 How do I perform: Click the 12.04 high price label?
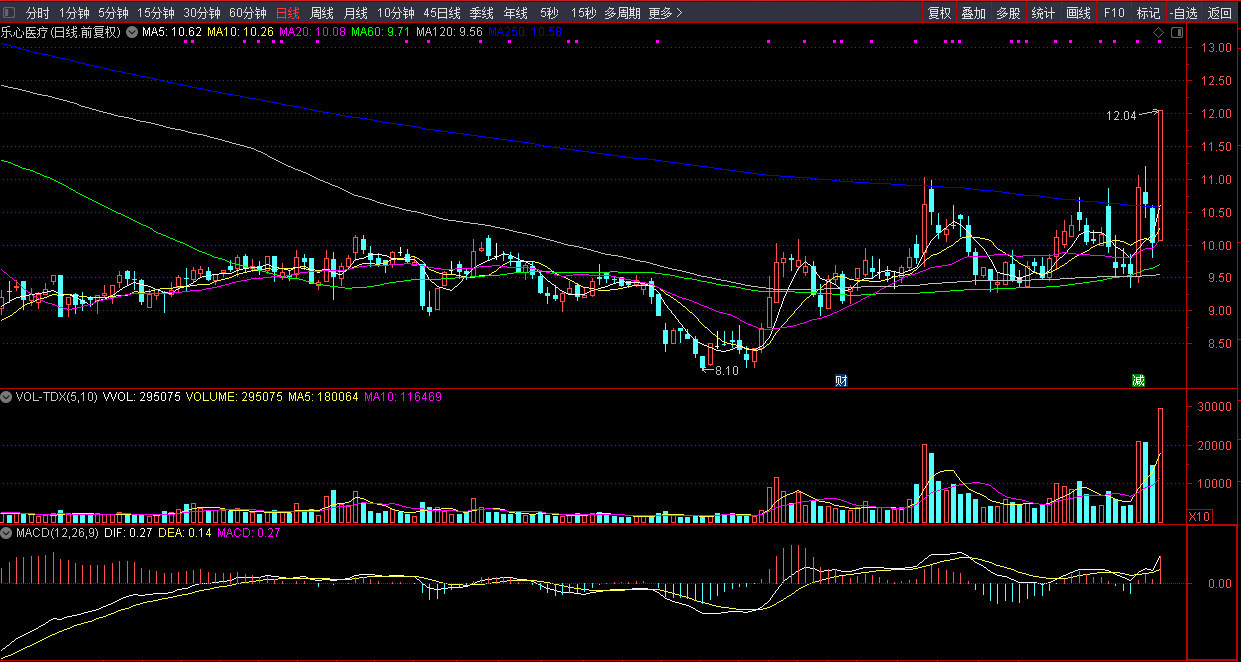pos(1121,116)
